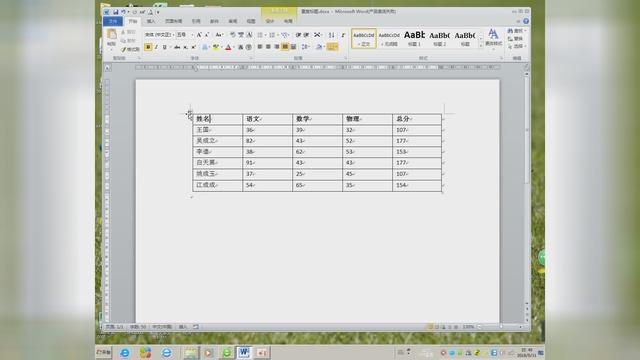Switch to the Insert tab

pyautogui.click(x=151, y=21)
